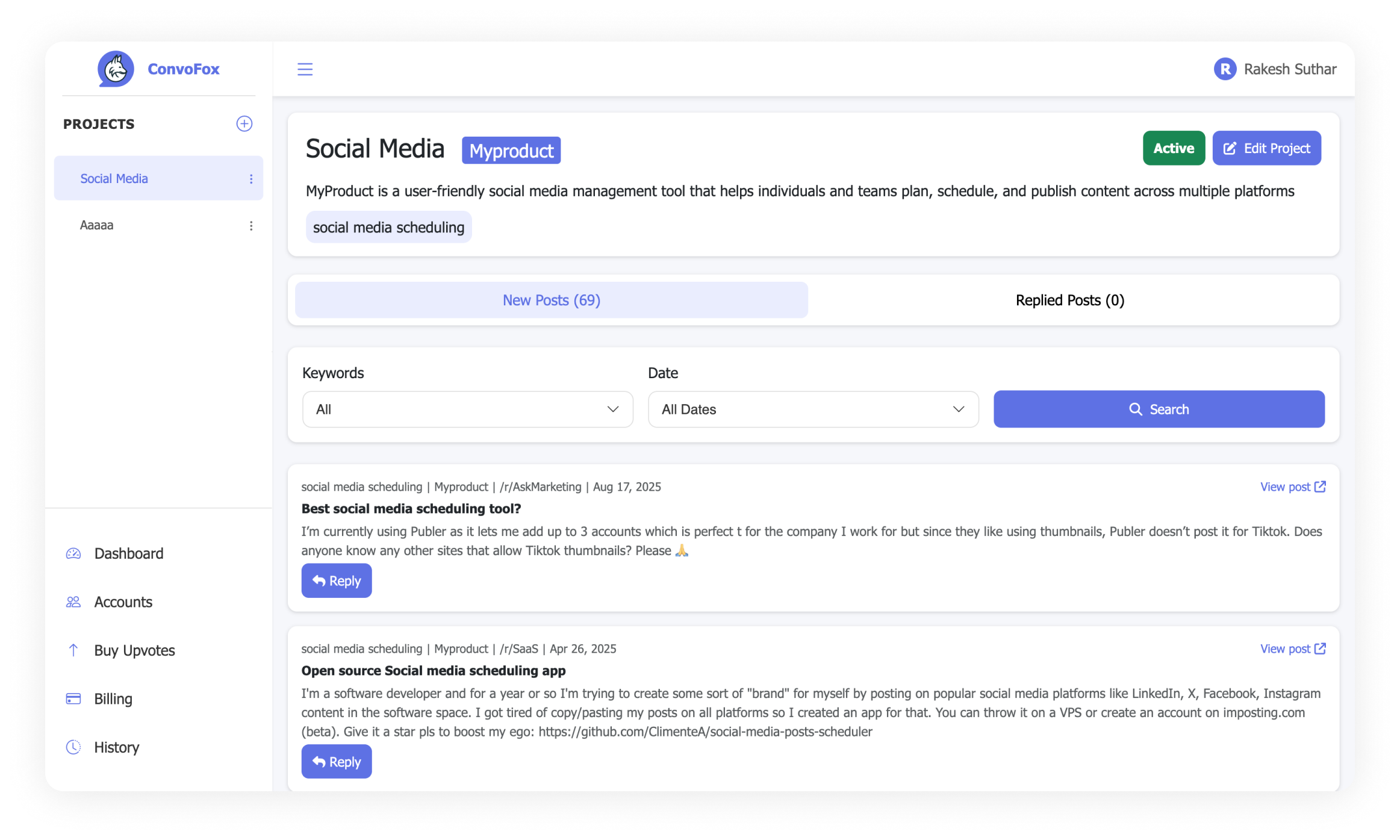This screenshot has width=1400, height=840.
Task: Reply to the Best social media scheduling tool post
Action: 337,580
